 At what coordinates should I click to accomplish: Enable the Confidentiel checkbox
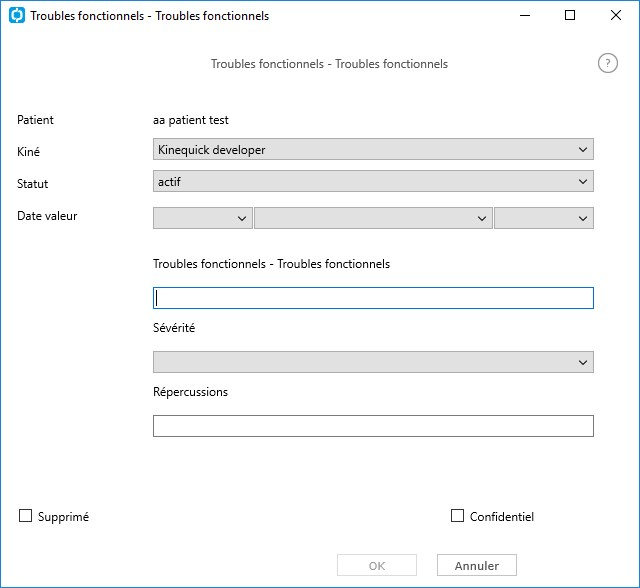pyautogui.click(x=457, y=516)
